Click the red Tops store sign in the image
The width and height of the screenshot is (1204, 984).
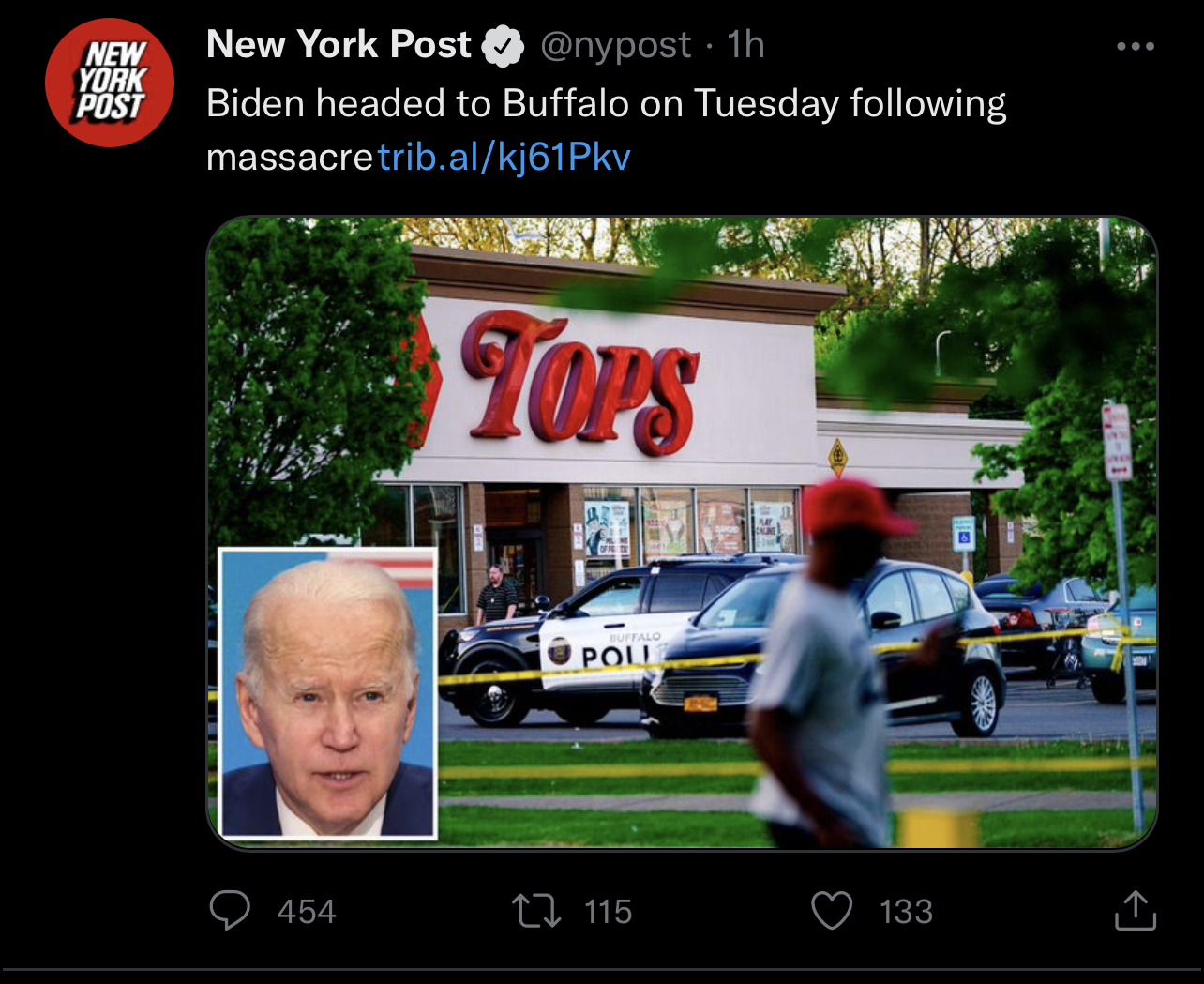click(x=580, y=380)
